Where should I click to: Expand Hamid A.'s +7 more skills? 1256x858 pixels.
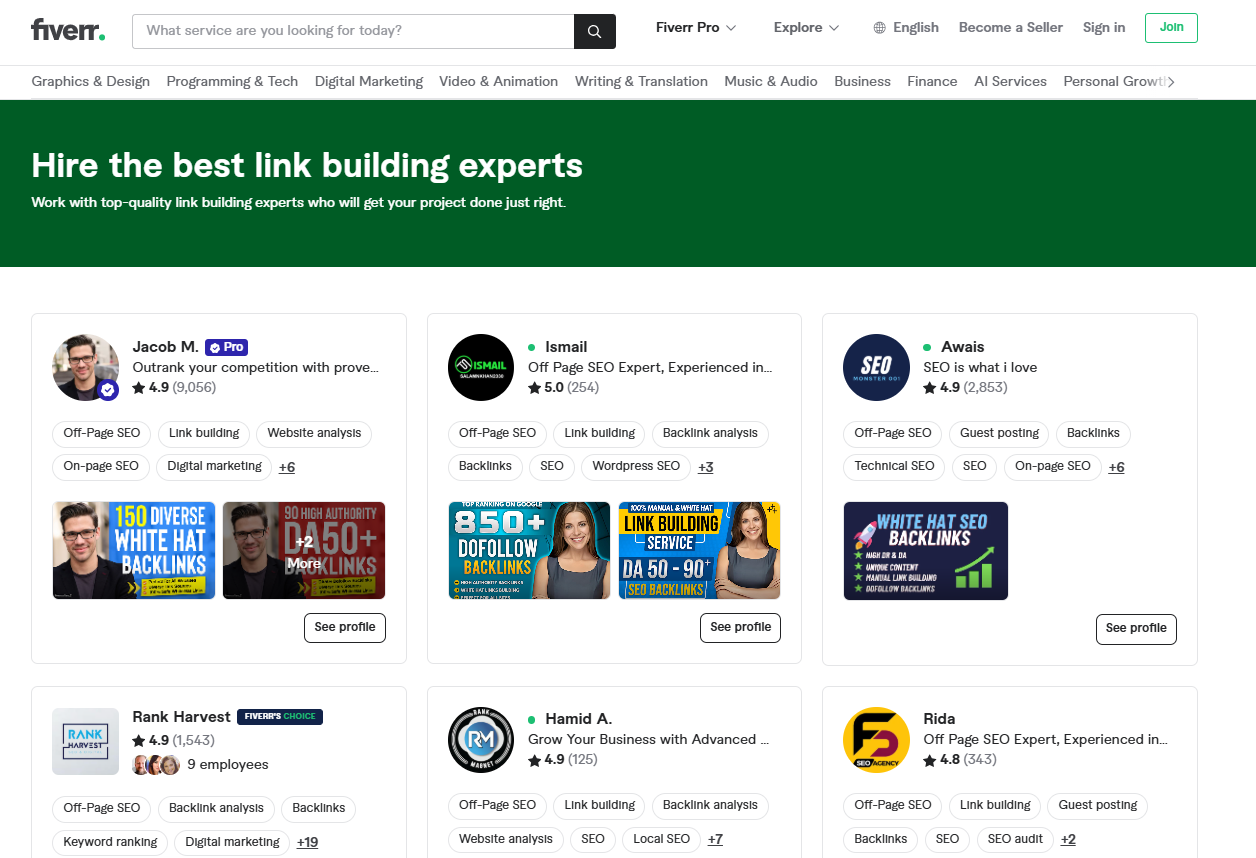coord(715,839)
